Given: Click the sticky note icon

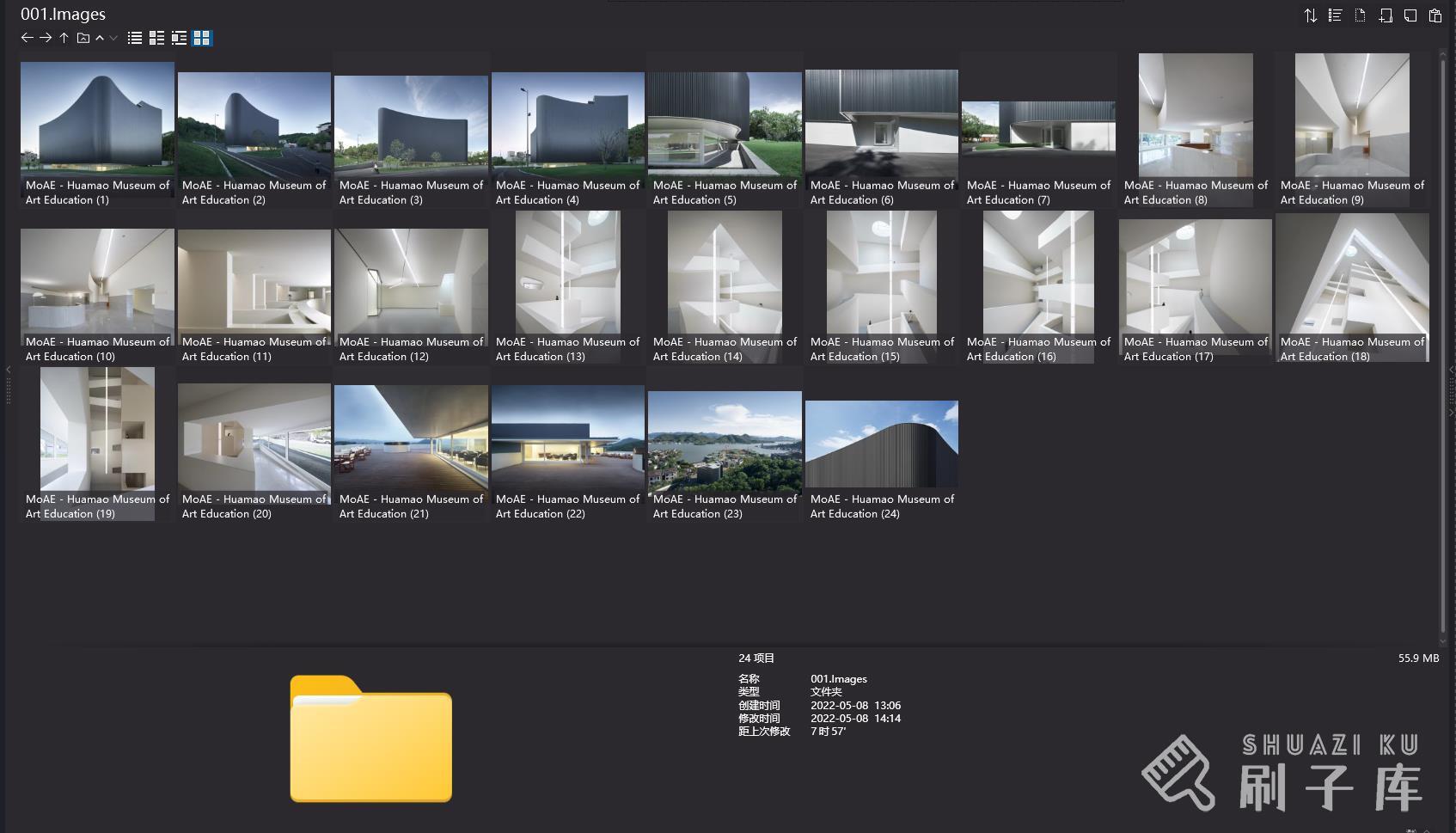Looking at the screenshot, I should click(1410, 15).
